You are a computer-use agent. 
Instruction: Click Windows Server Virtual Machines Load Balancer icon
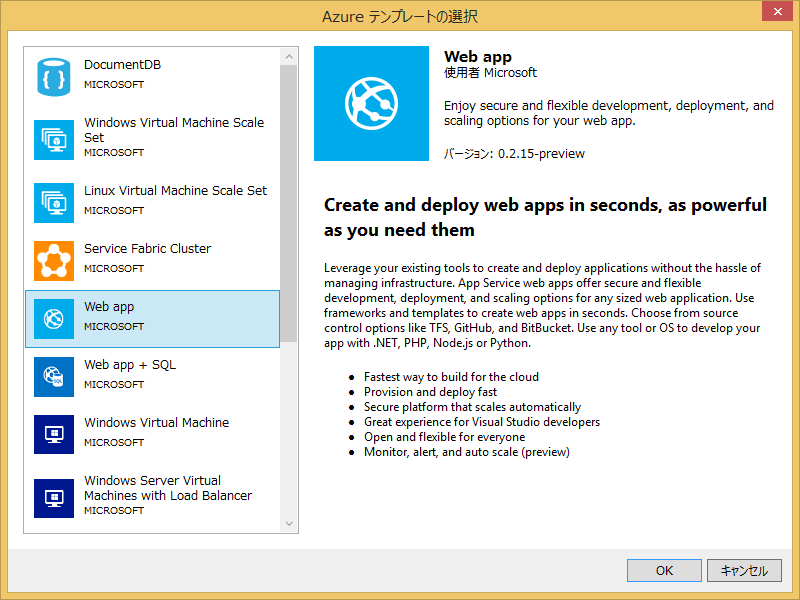point(54,498)
